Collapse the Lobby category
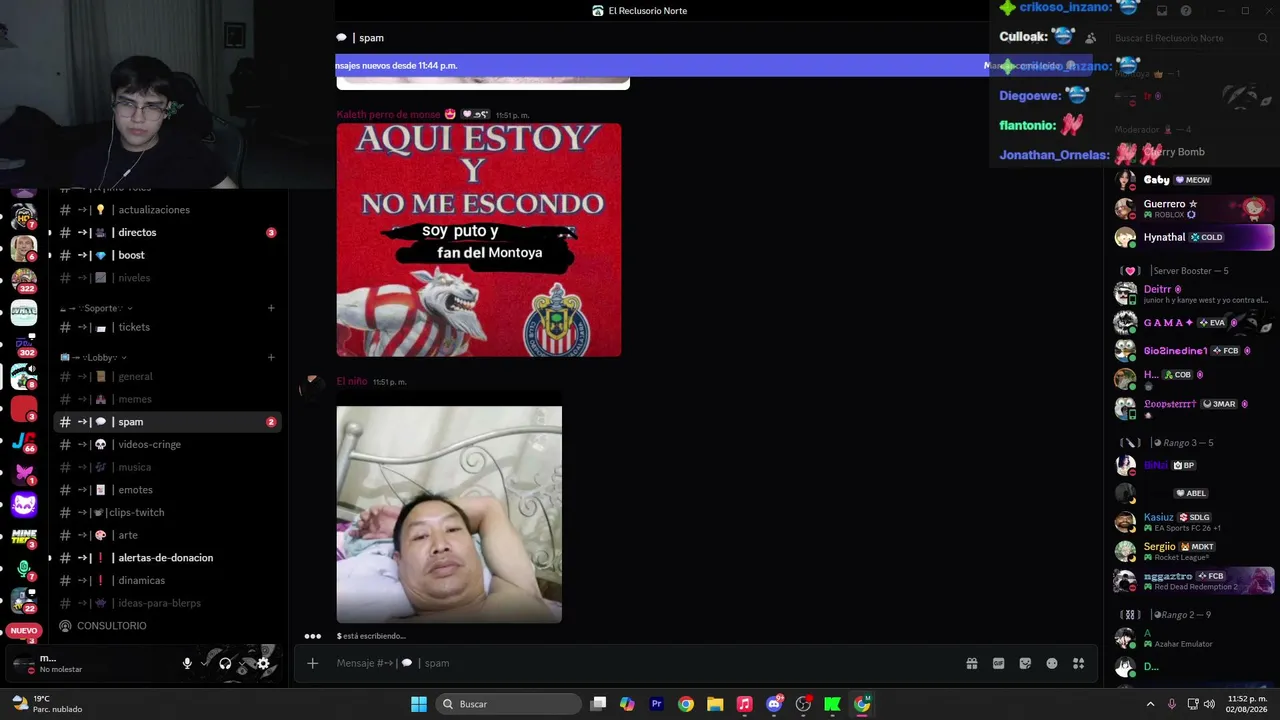Screen dimensions: 1280x720 click(x=94, y=357)
